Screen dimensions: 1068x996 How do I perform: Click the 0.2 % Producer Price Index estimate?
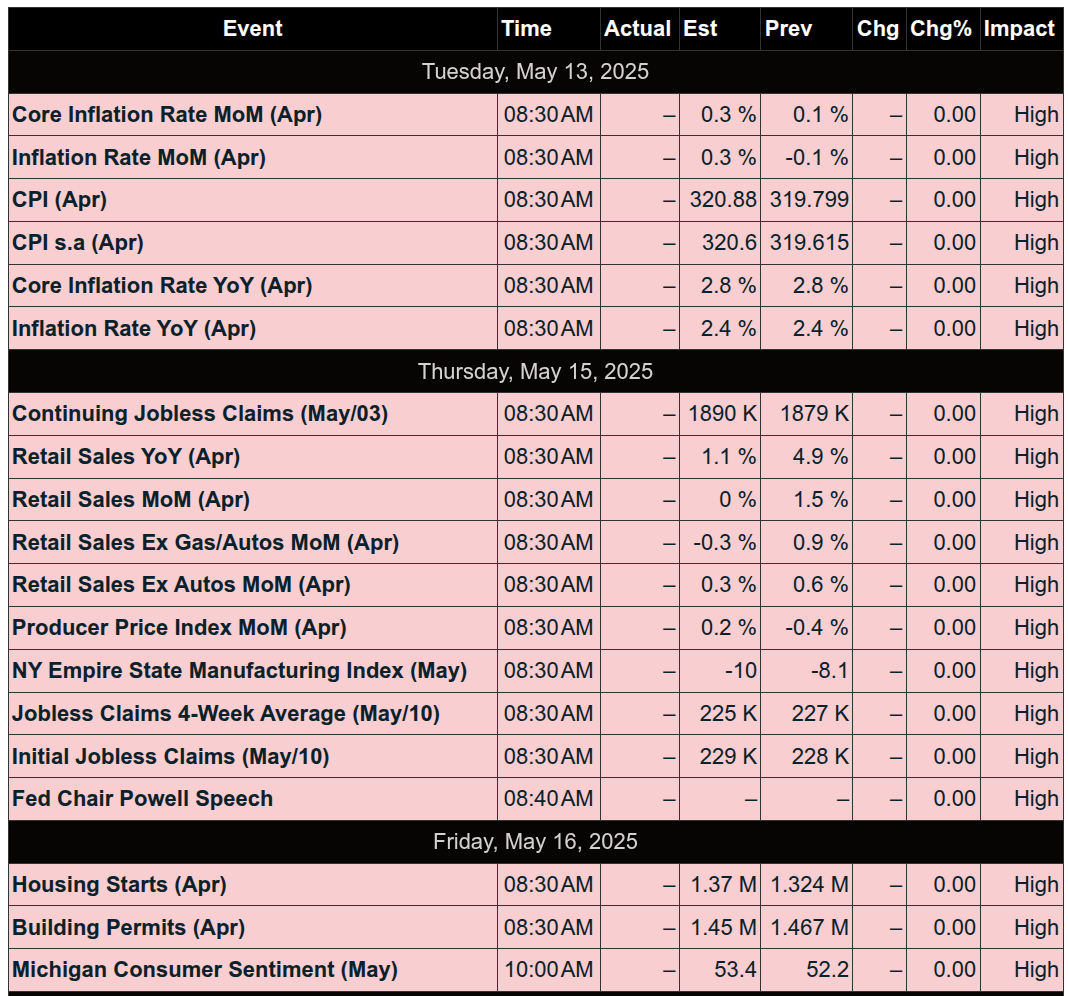[x=729, y=627]
